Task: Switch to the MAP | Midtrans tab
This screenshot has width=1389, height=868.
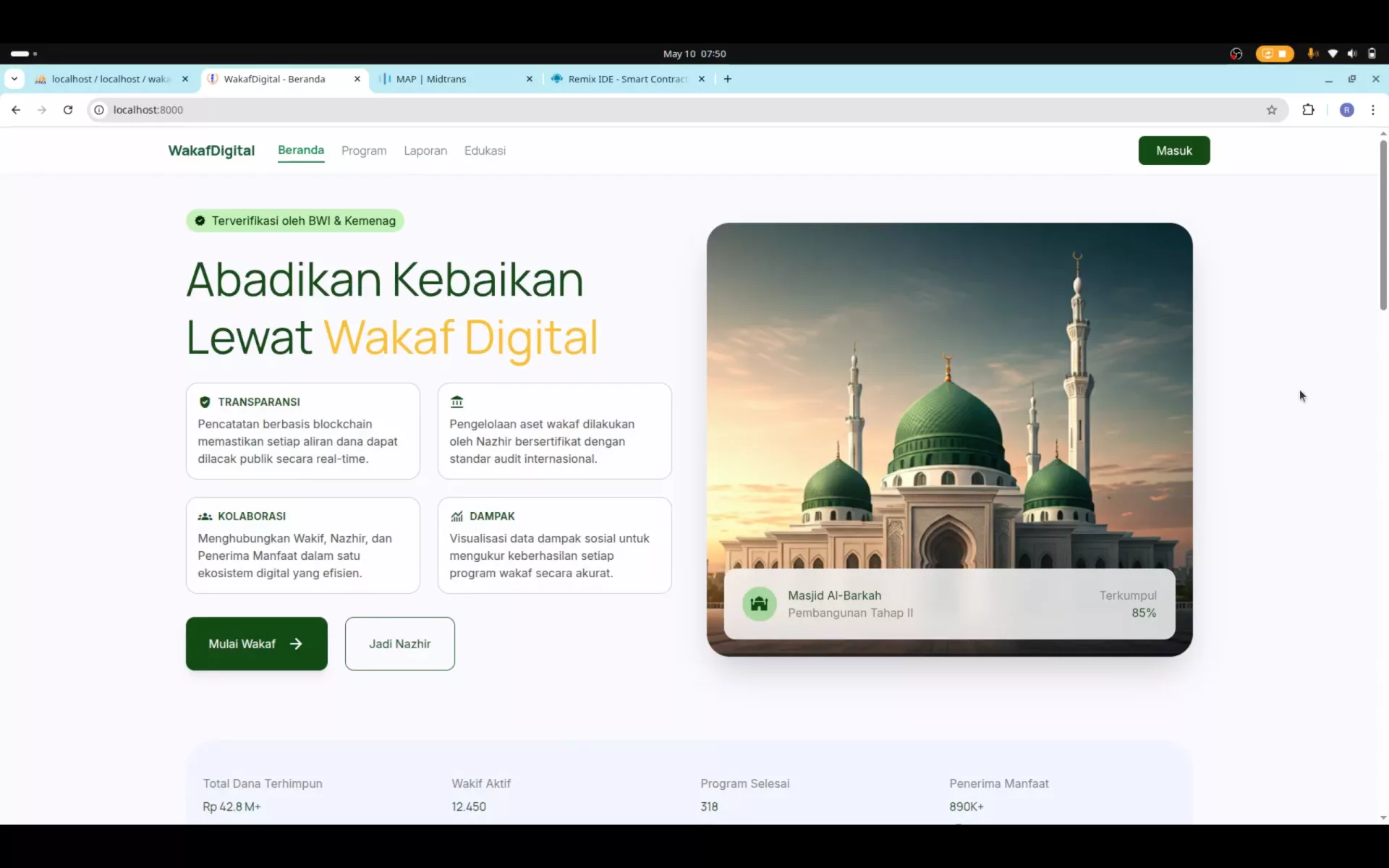Action: pyautogui.click(x=456, y=79)
